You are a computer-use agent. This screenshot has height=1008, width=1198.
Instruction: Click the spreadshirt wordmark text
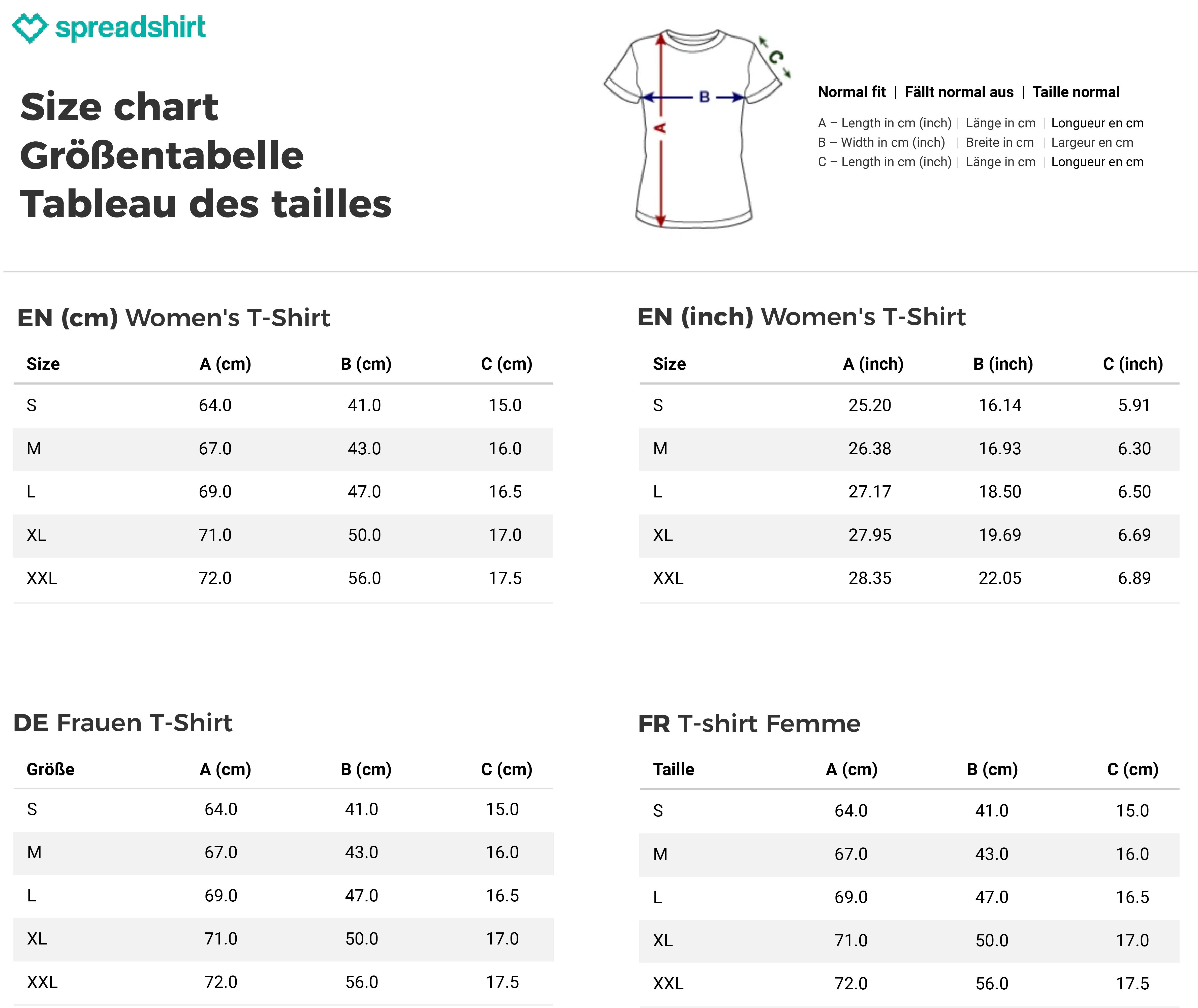[130, 27]
